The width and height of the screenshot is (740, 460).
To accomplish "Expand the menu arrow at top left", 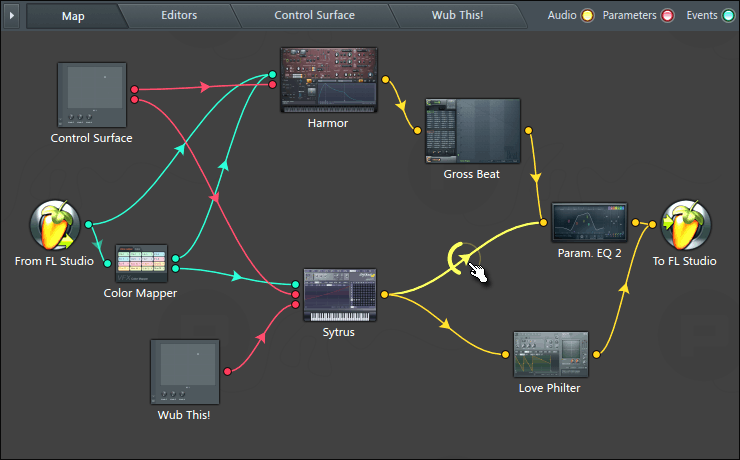I will click(12, 16).
